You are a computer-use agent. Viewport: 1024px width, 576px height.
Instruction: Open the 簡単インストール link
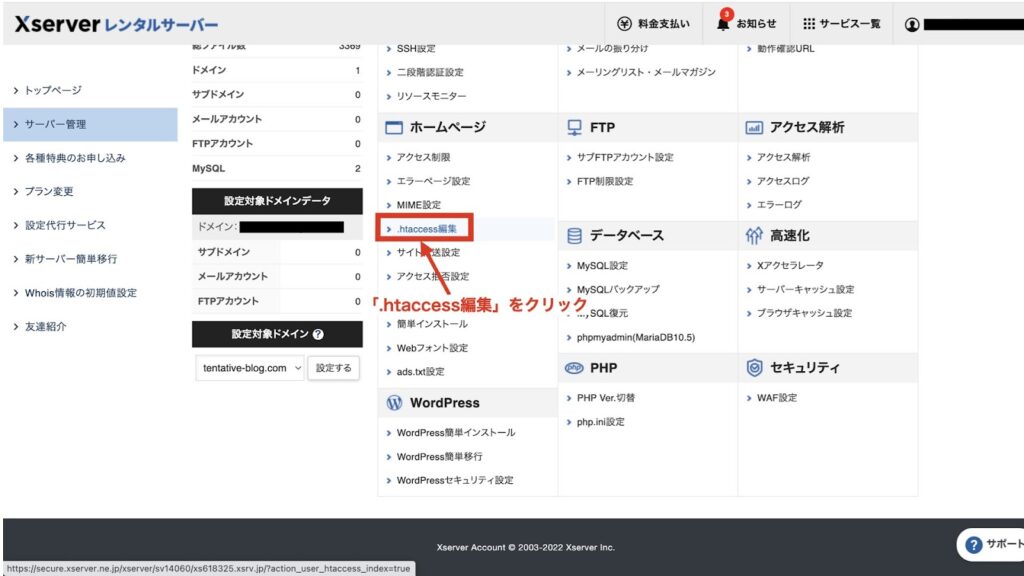[432, 324]
